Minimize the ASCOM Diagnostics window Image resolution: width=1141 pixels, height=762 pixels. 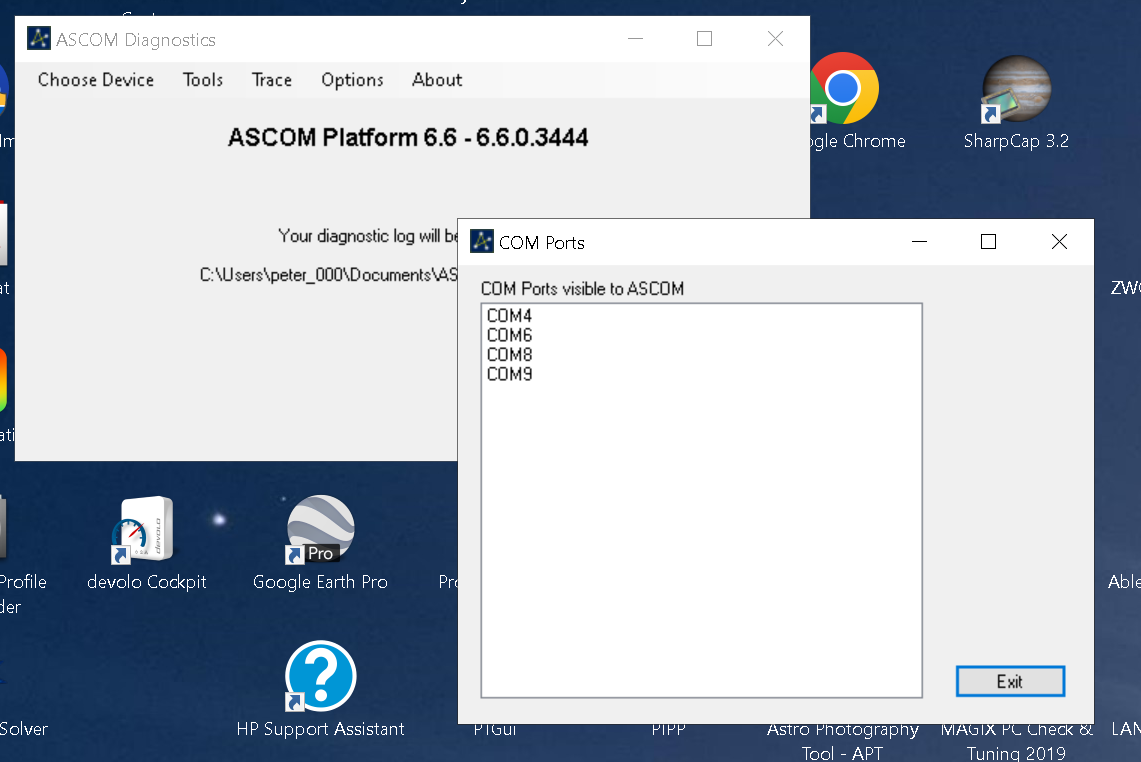tap(635, 39)
